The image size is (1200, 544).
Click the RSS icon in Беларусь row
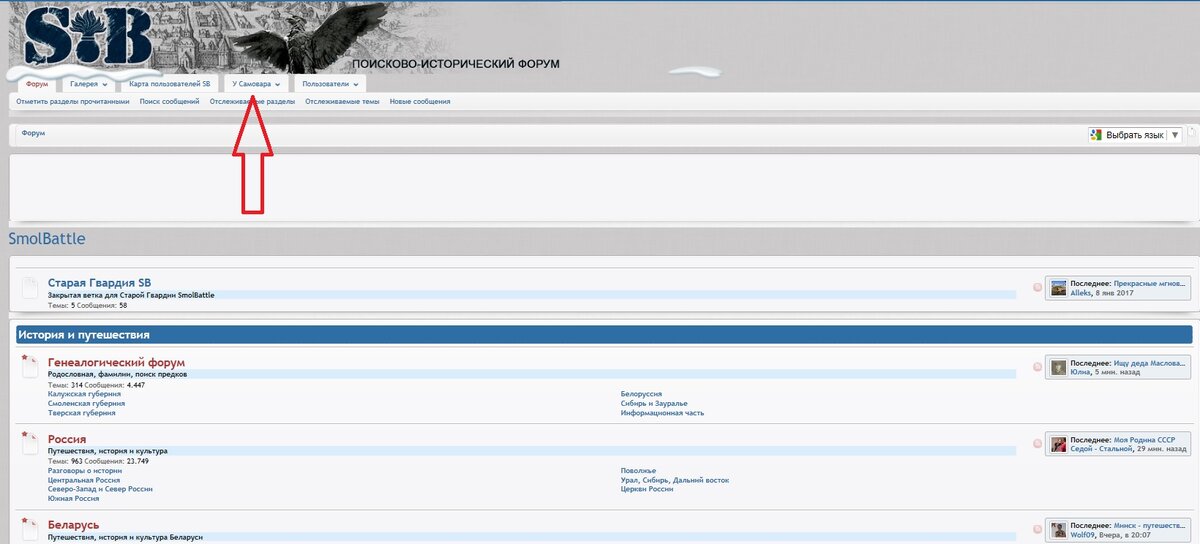click(1037, 529)
